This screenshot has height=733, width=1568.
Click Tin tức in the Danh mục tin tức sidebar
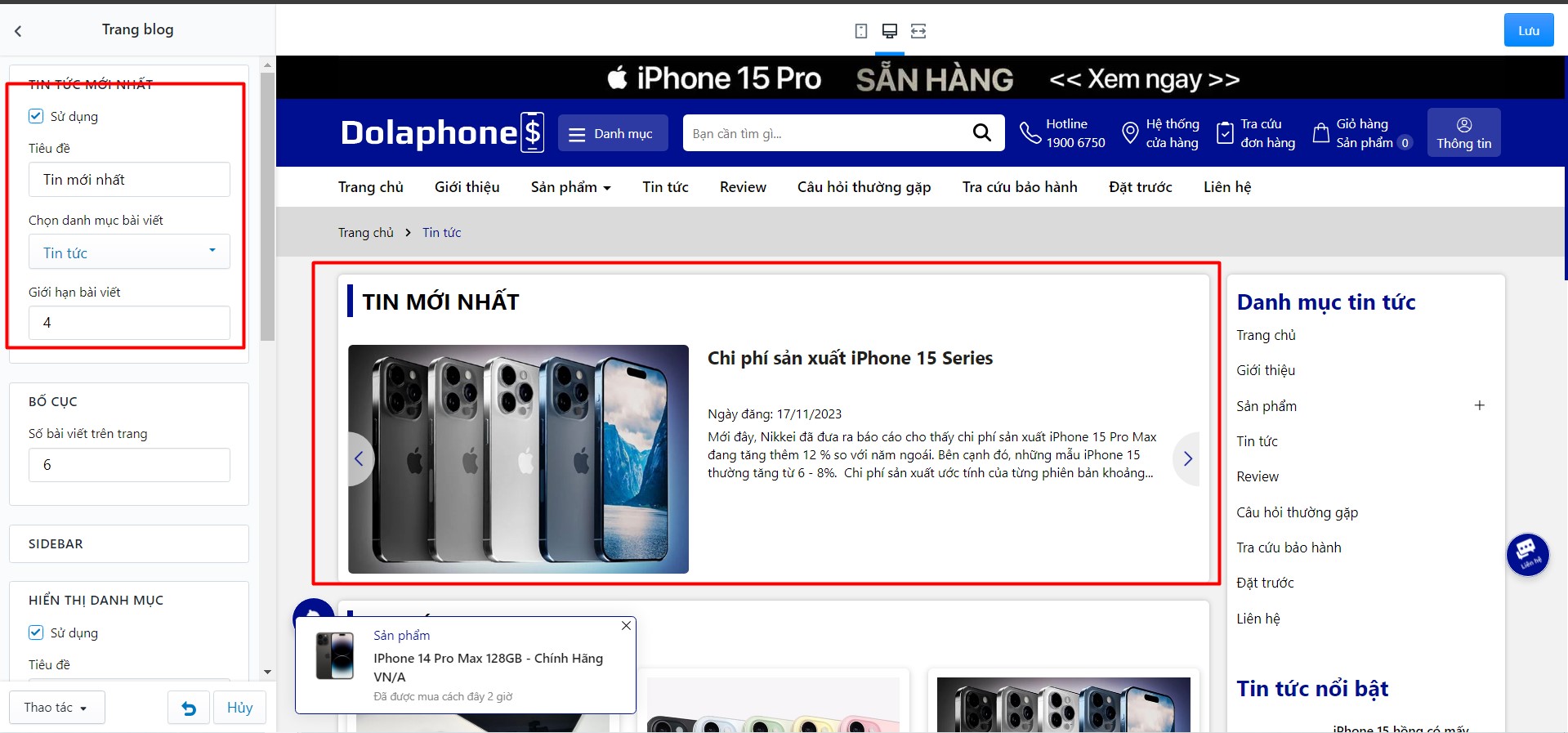pos(1257,441)
